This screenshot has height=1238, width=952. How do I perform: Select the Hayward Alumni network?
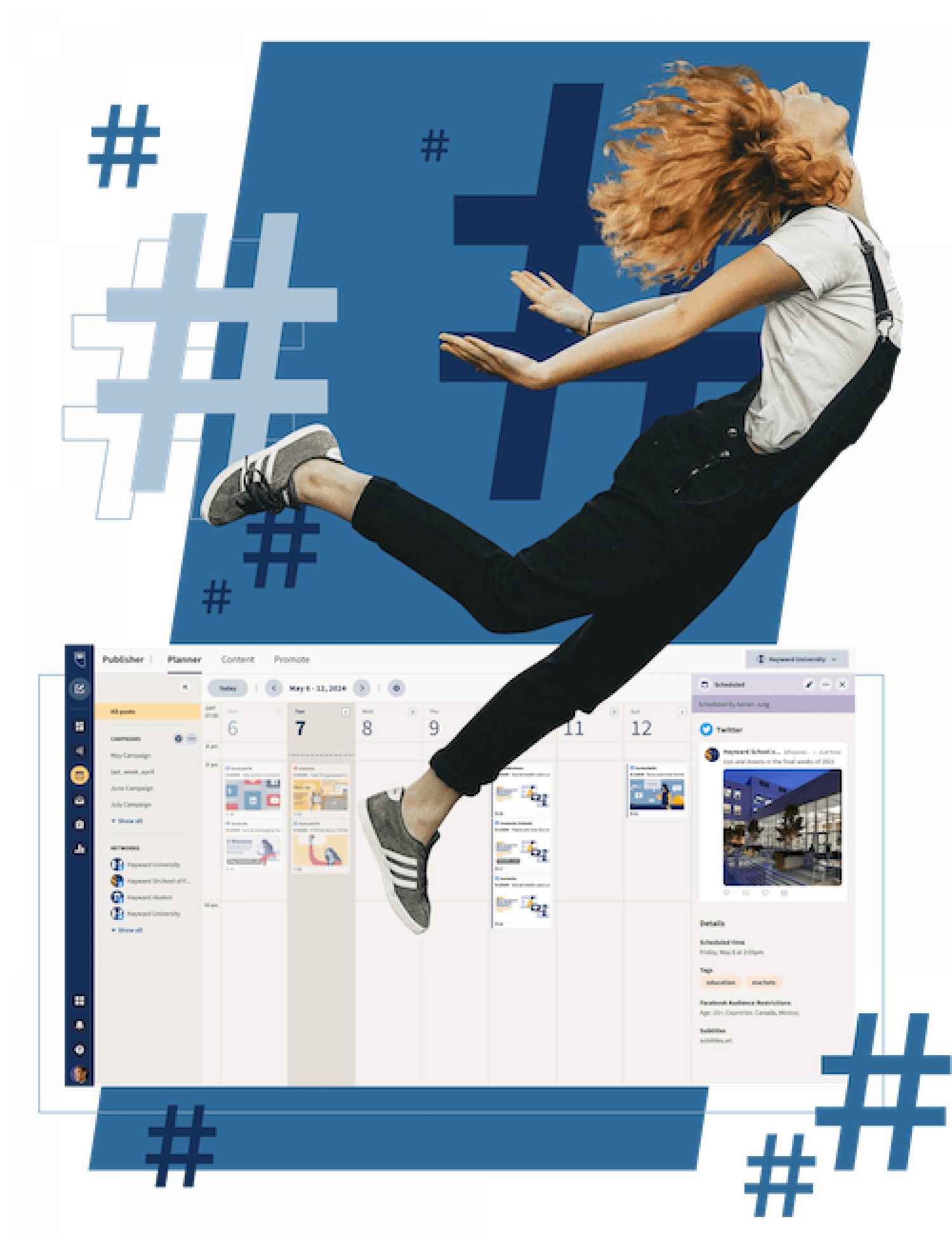(x=142, y=897)
